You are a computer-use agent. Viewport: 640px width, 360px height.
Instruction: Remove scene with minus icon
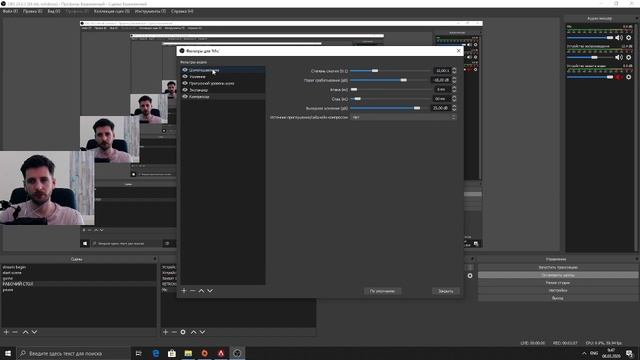coord(15,332)
